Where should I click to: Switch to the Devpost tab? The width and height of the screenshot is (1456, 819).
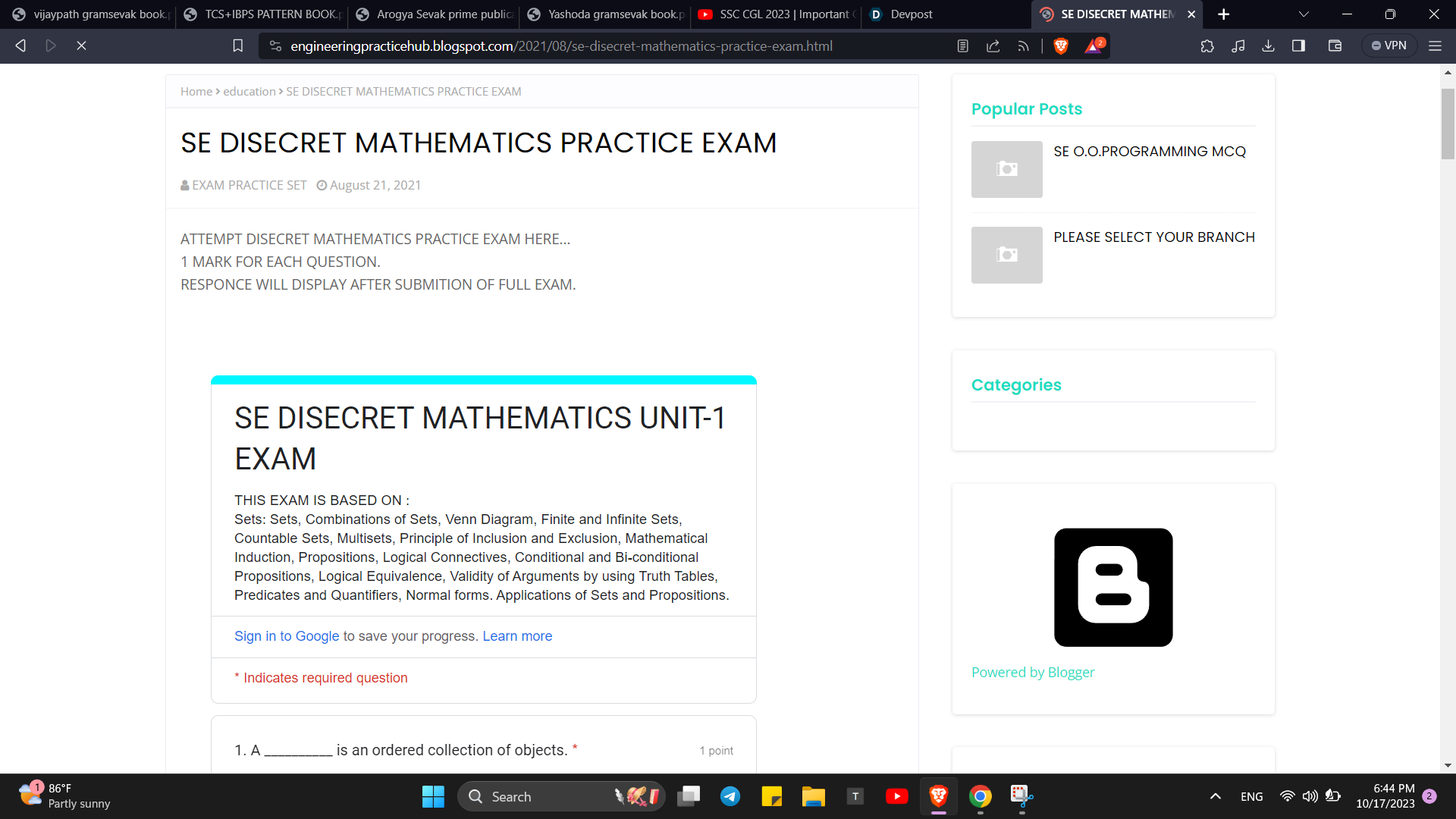(x=911, y=14)
